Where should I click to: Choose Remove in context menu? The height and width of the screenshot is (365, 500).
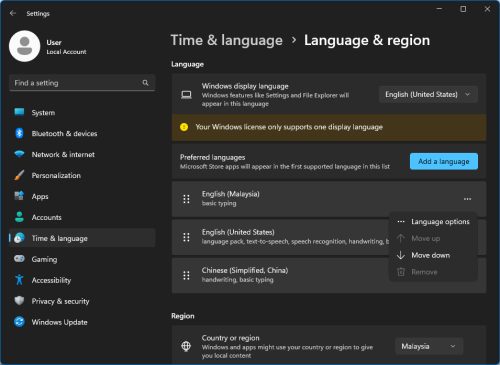[x=433, y=272]
